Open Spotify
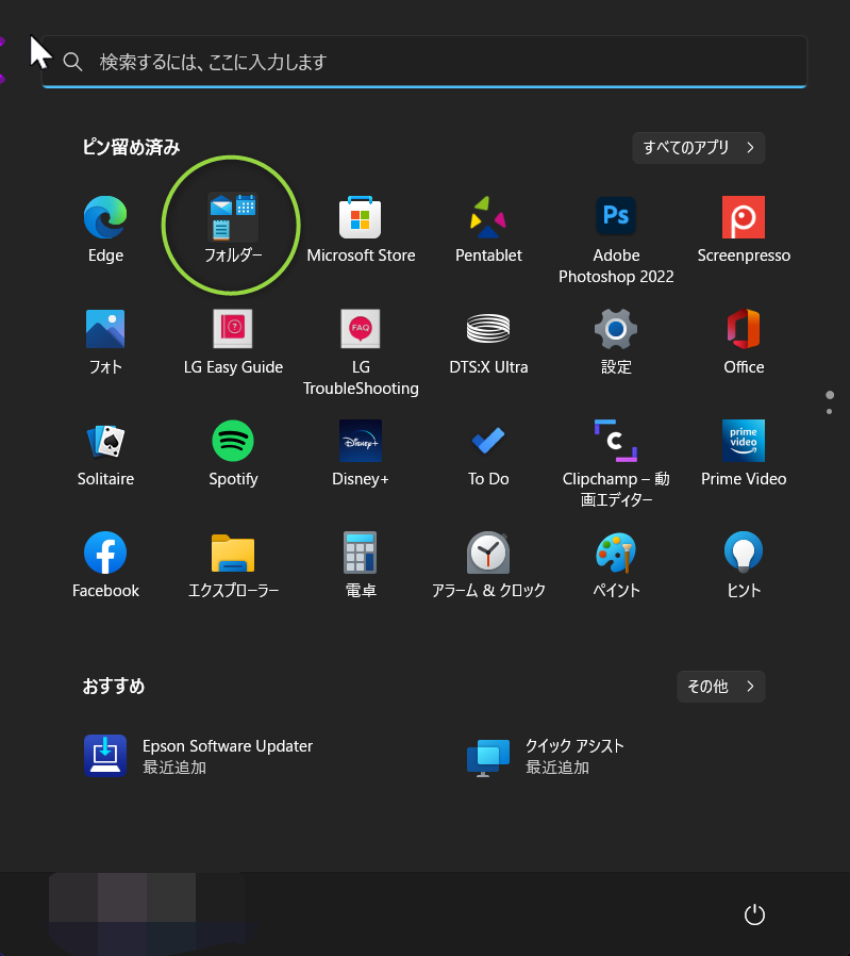Viewport: 850px width, 956px height. tap(233, 453)
